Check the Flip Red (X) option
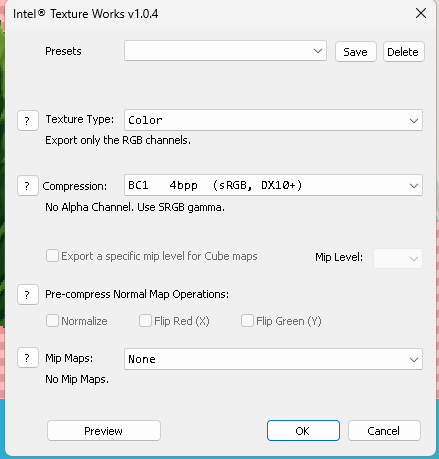The height and width of the screenshot is (459, 439). point(145,321)
